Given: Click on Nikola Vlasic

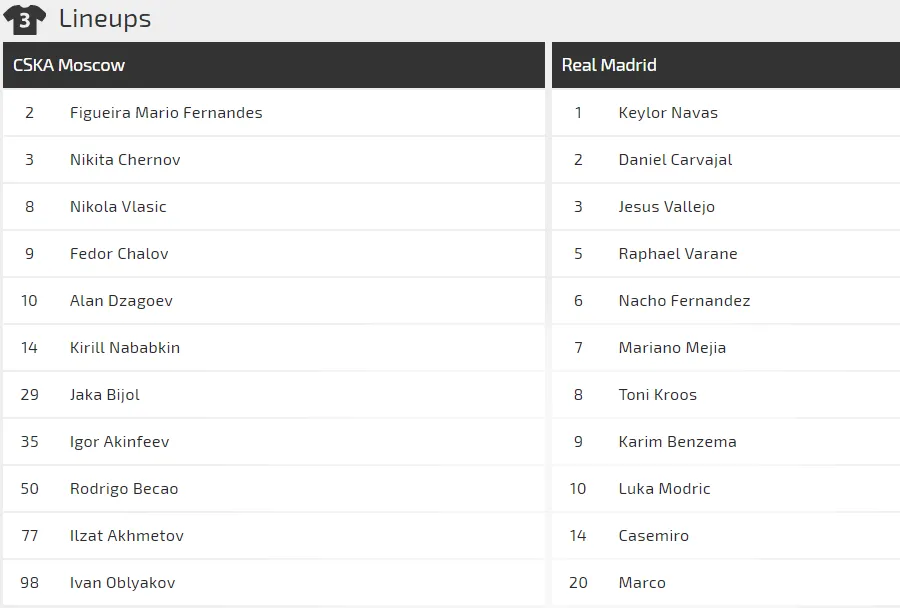Looking at the screenshot, I should (118, 207).
